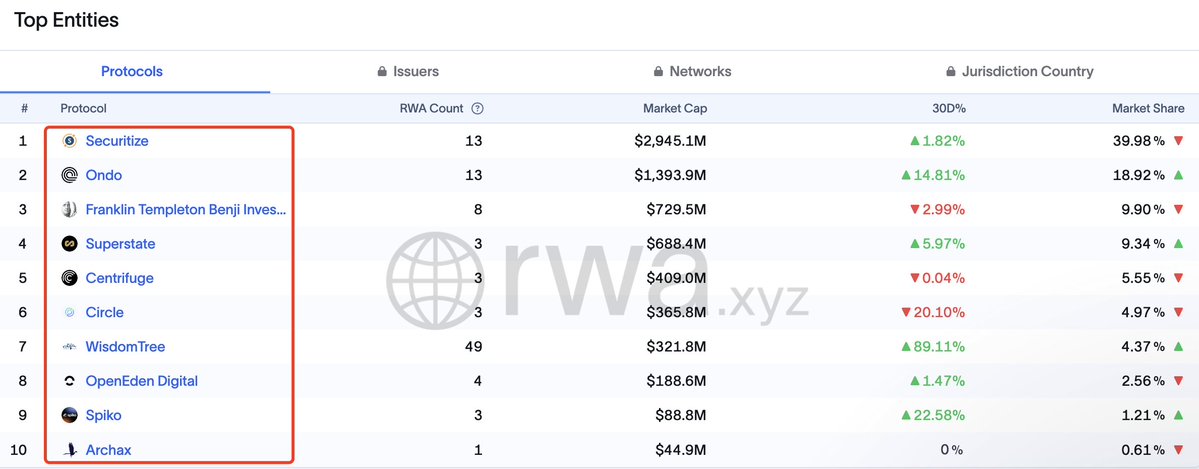Click Franklin Templeton 30D change 2.99%

[x=937, y=210]
